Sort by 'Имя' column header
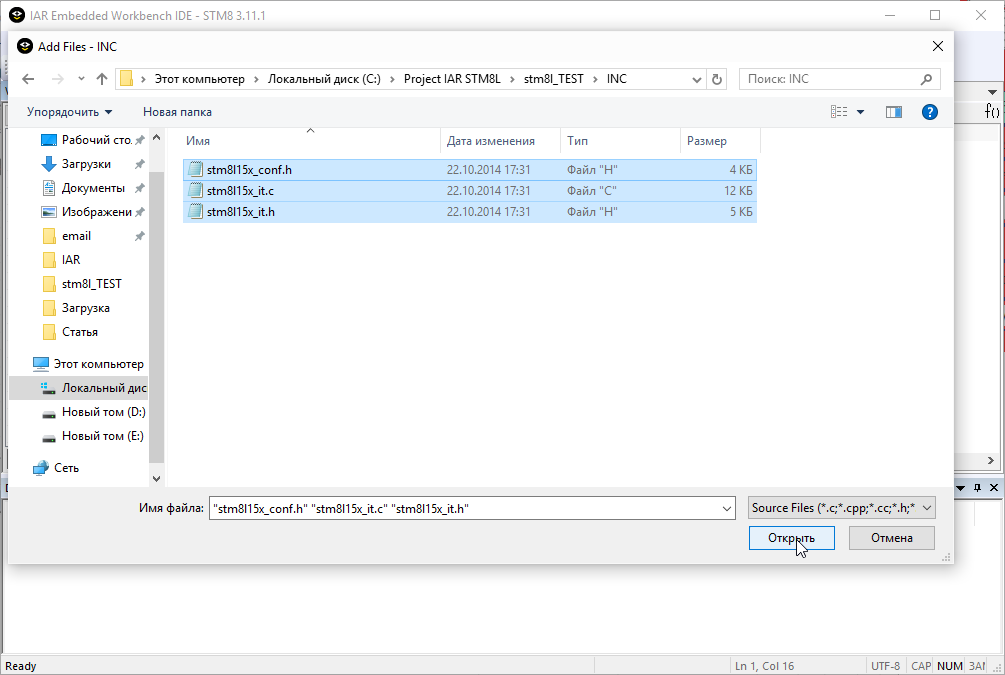 click(311, 141)
